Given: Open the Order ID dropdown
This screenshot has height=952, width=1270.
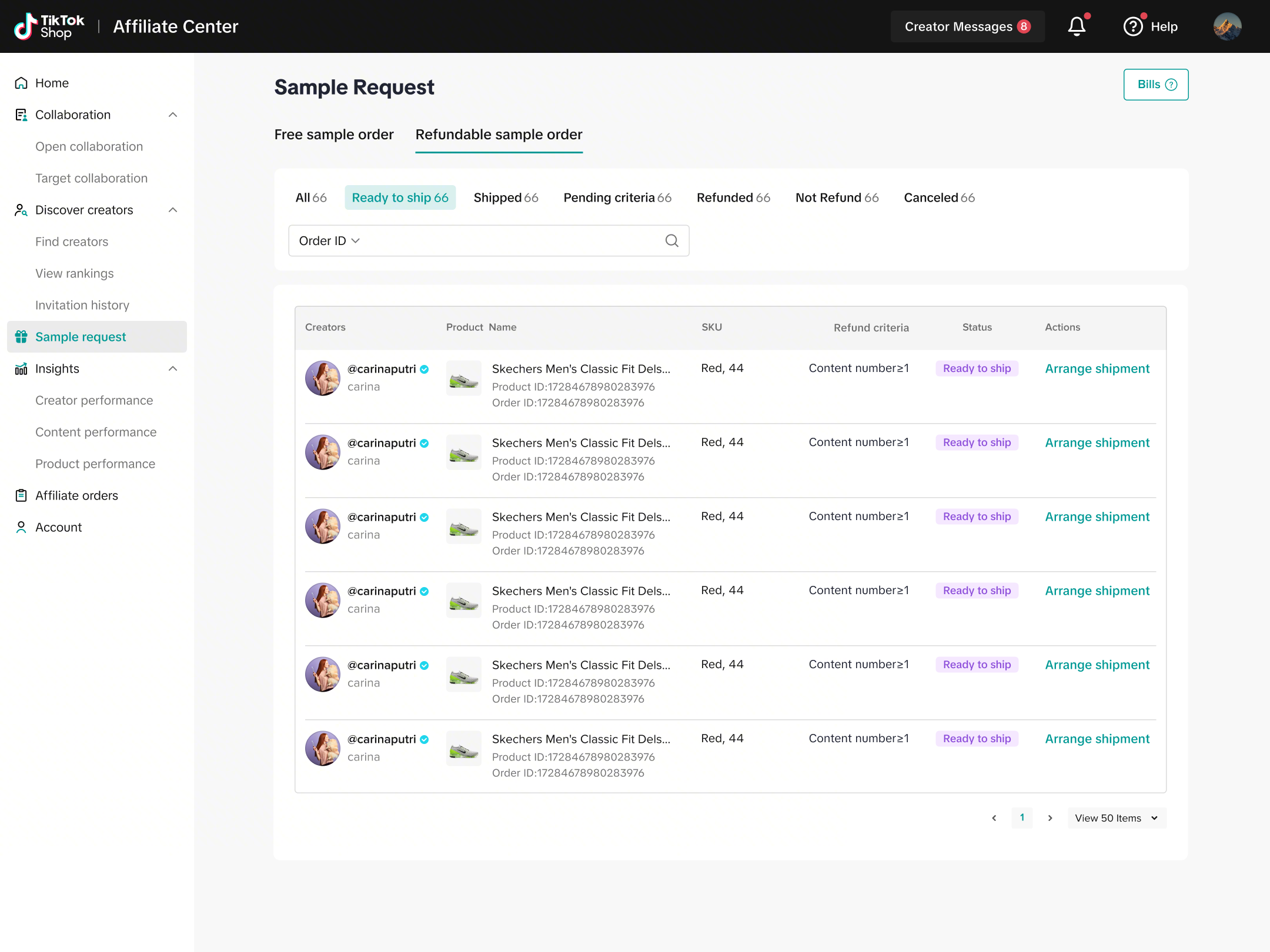Looking at the screenshot, I should (329, 241).
